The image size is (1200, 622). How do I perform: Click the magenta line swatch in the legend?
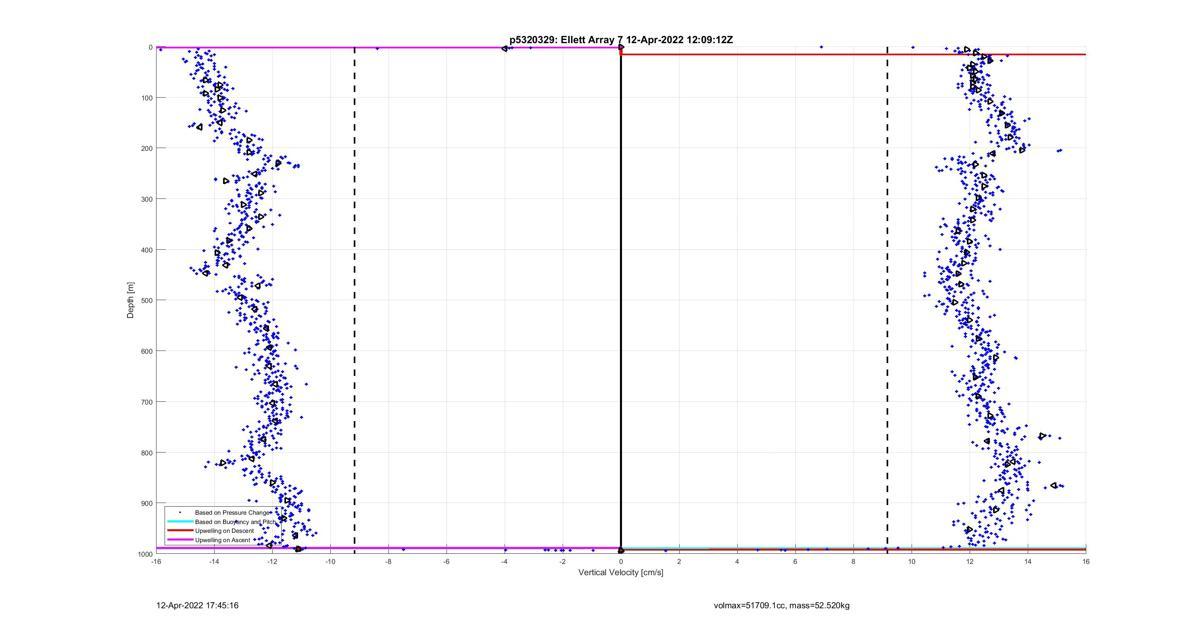180,540
